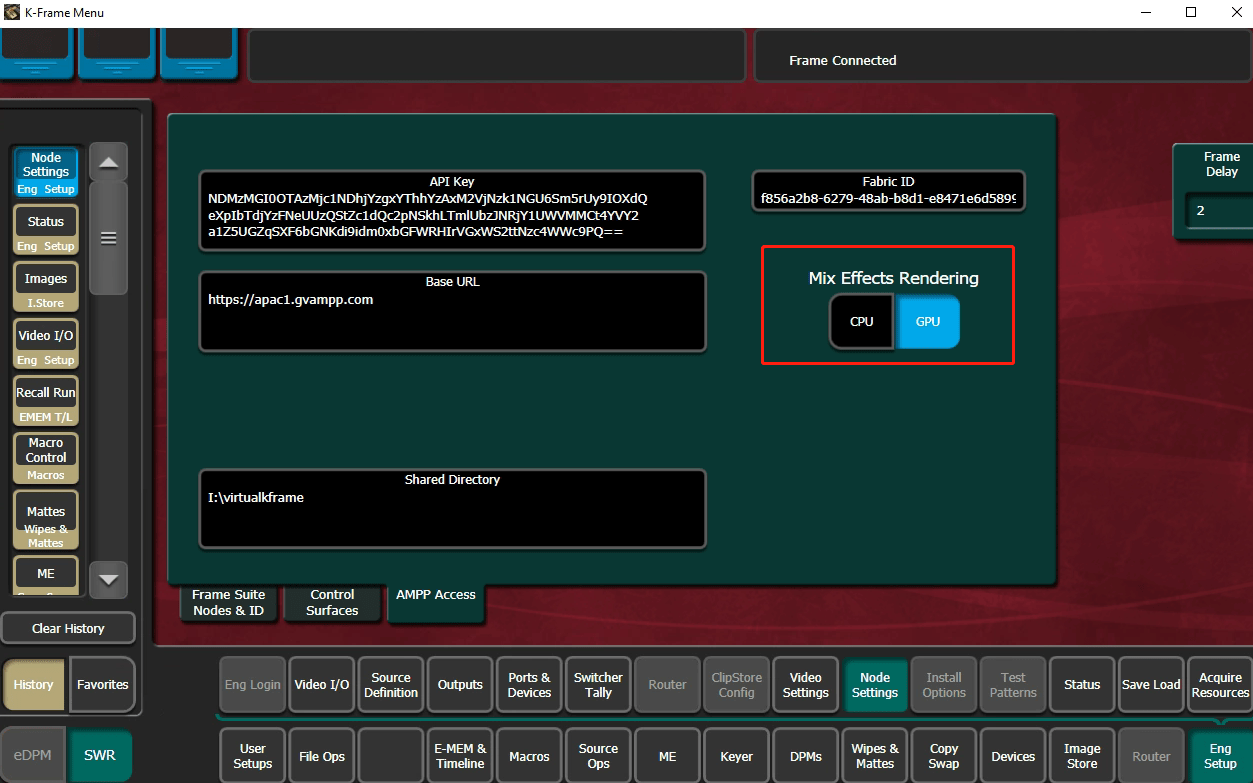Click the eDPM button
The width and height of the screenshot is (1253, 783).
click(33, 756)
